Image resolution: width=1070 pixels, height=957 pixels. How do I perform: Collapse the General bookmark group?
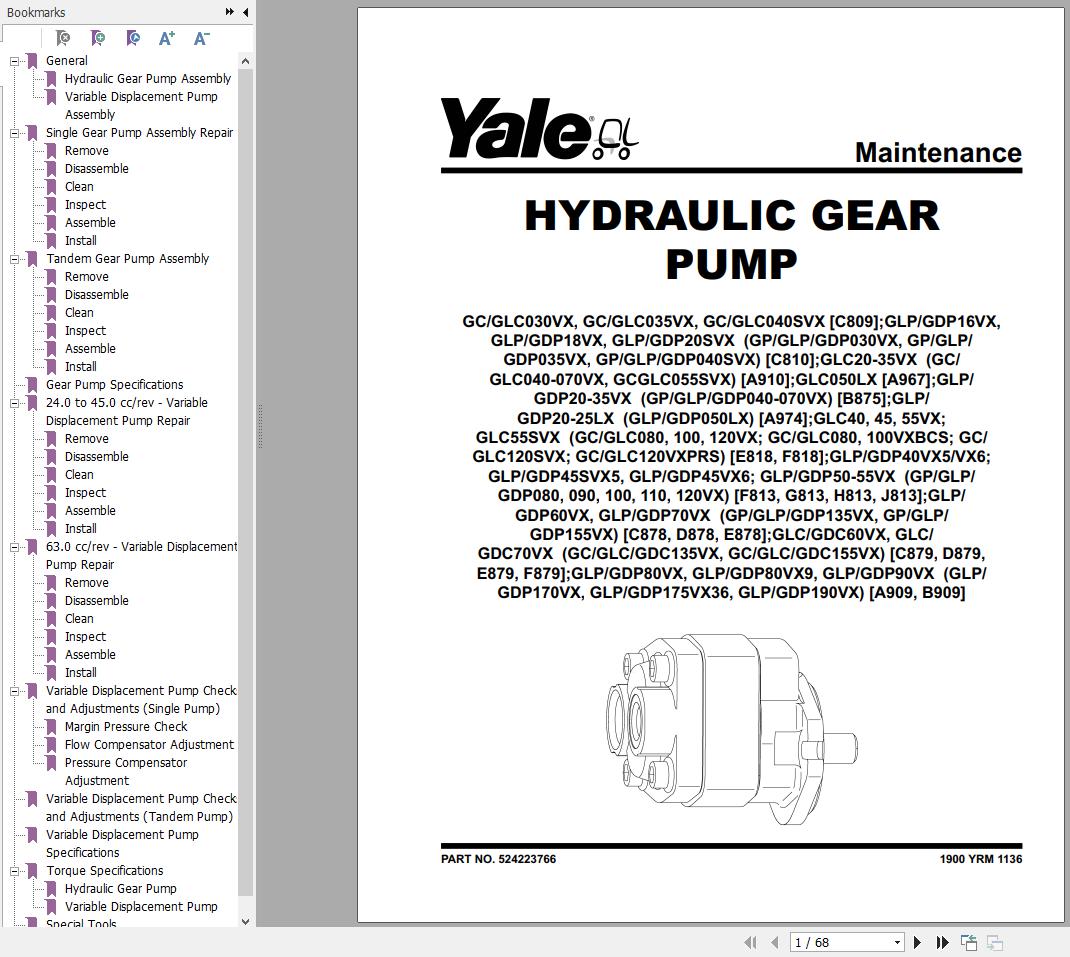(14, 61)
